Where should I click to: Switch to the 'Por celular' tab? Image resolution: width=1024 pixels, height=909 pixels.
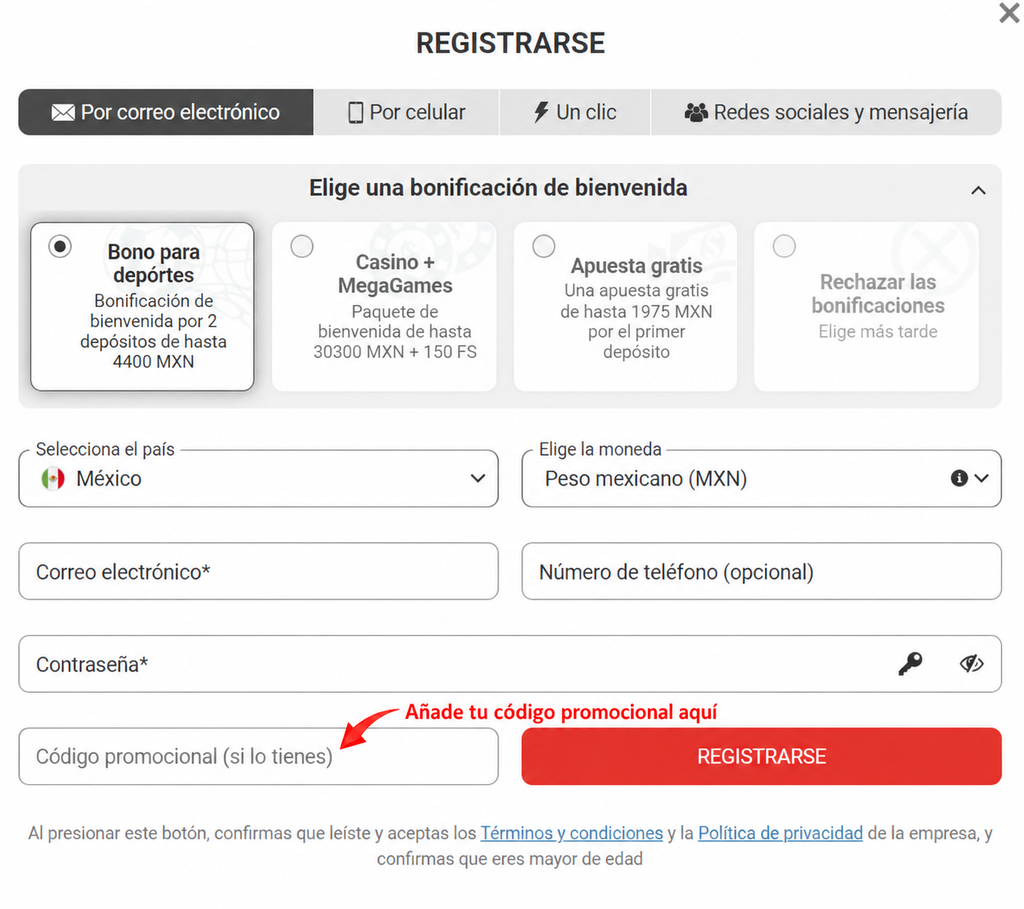point(406,112)
